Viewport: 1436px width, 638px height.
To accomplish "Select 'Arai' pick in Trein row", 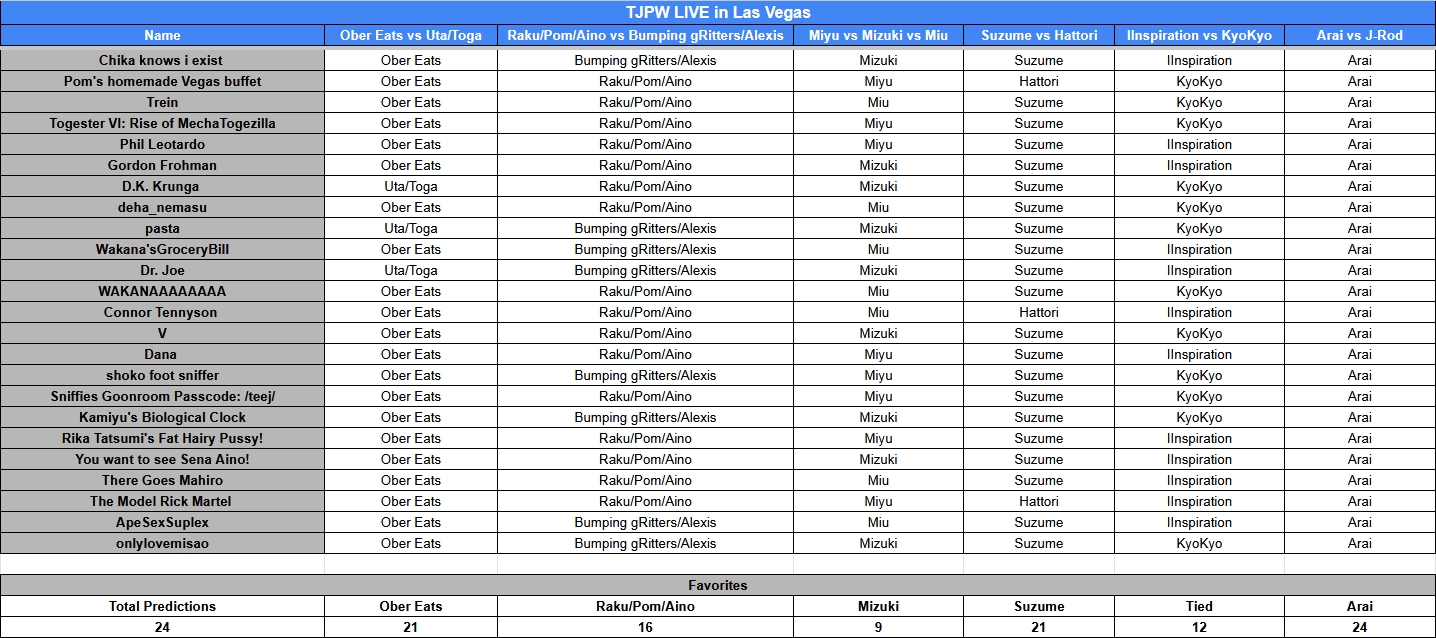I will 1360,102.
